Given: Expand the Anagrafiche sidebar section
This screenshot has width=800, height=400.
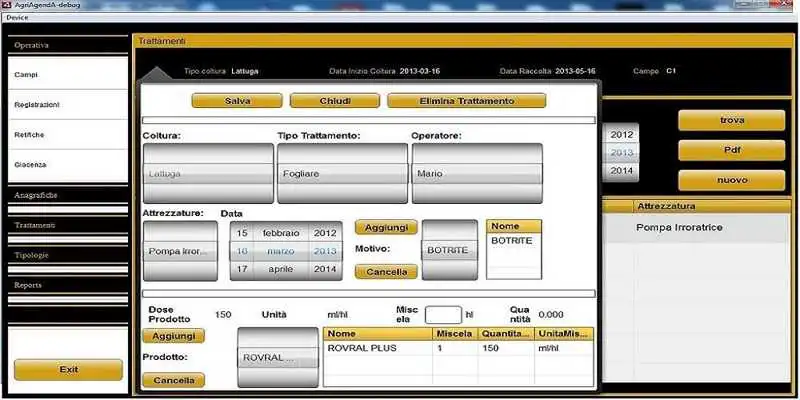Looking at the screenshot, I should coord(68,195).
